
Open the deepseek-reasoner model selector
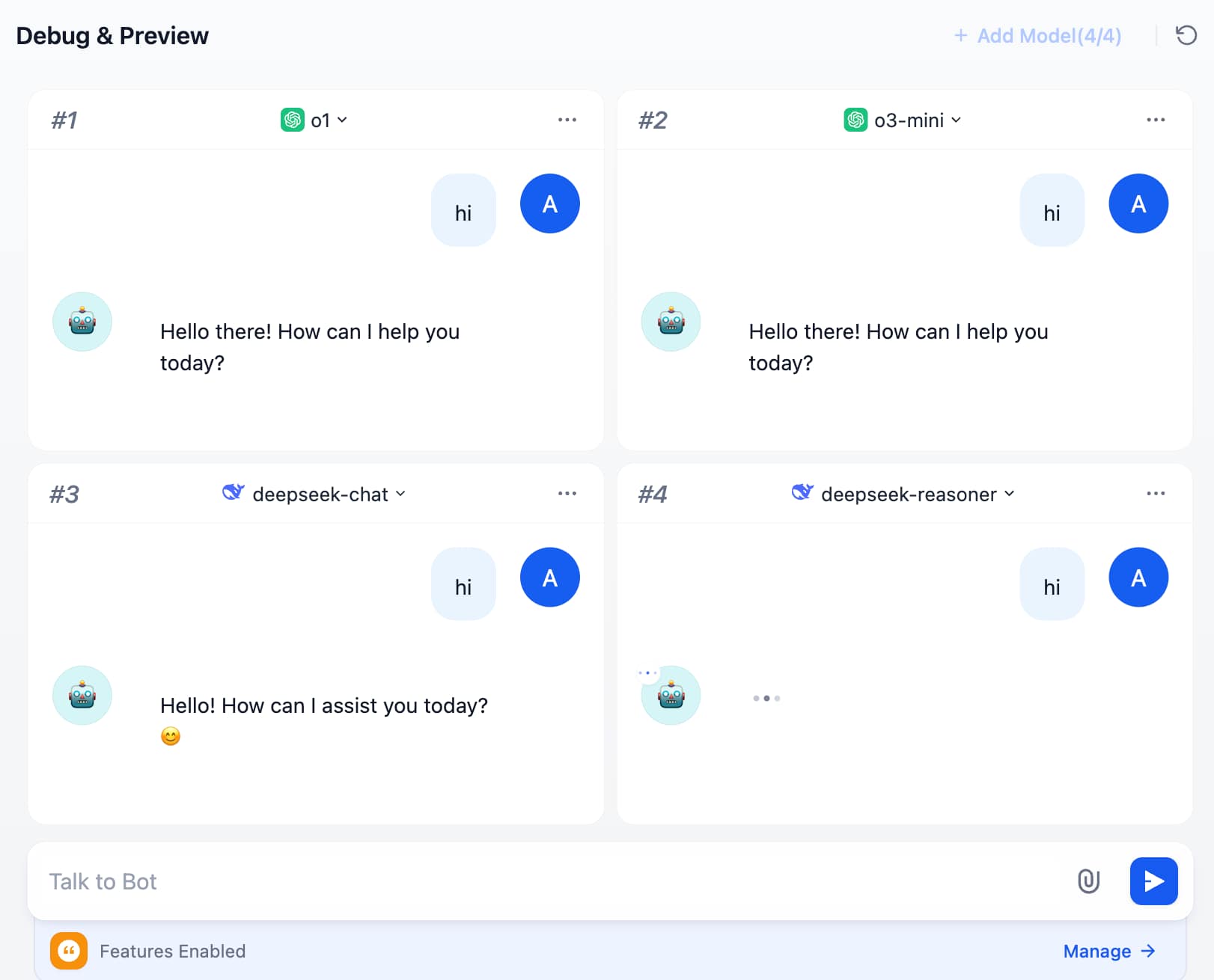pyautogui.click(x=903, y=494)
